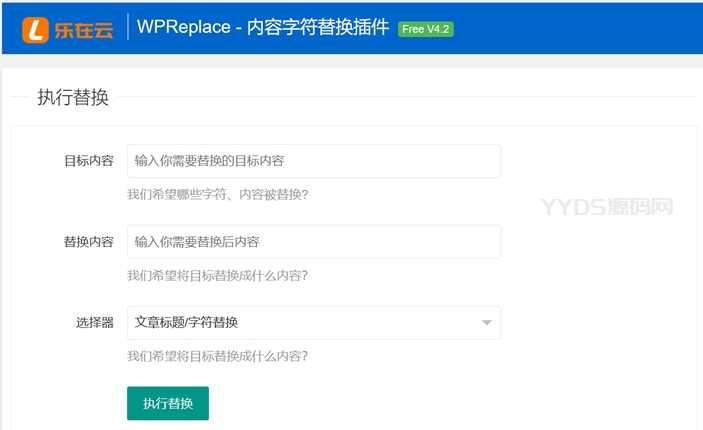Click the YYDS源码网 watermark
This screenshot has width=703, height=430.
pyautogui.click(x=606, y=207)
